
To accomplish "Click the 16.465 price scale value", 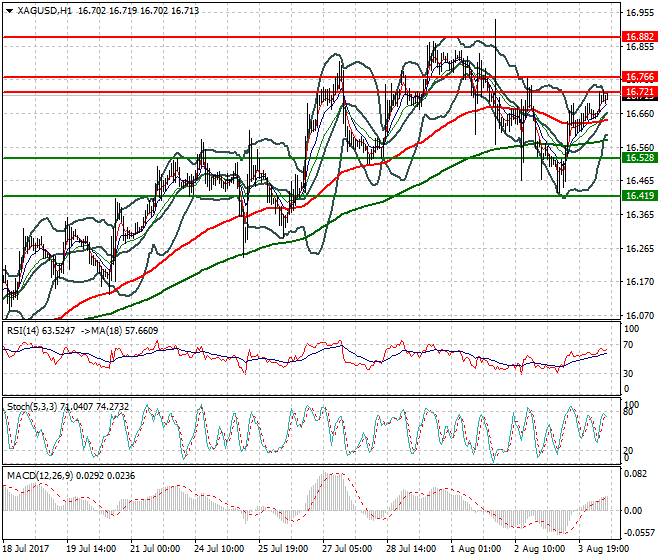I will pos(640,181).
